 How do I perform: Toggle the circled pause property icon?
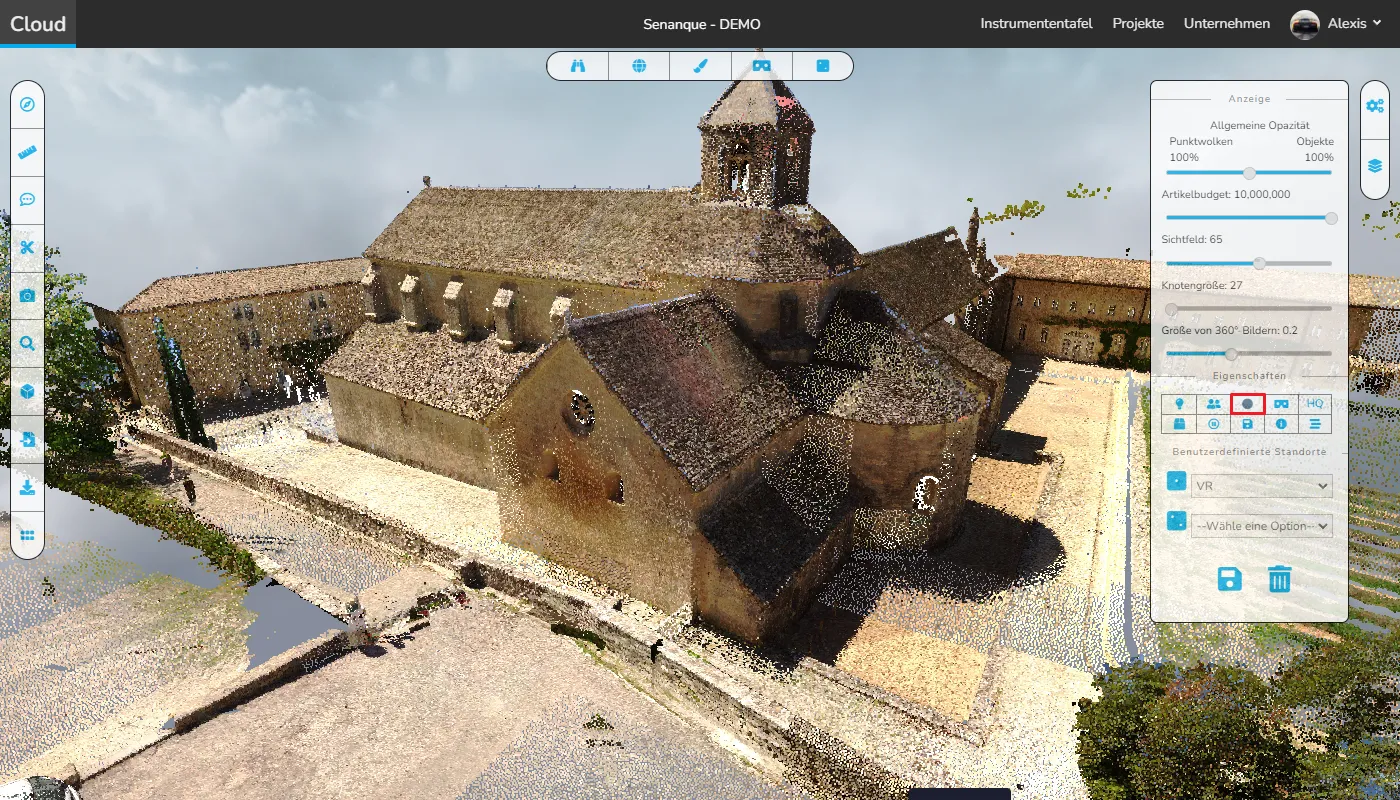coord(1214,424)
